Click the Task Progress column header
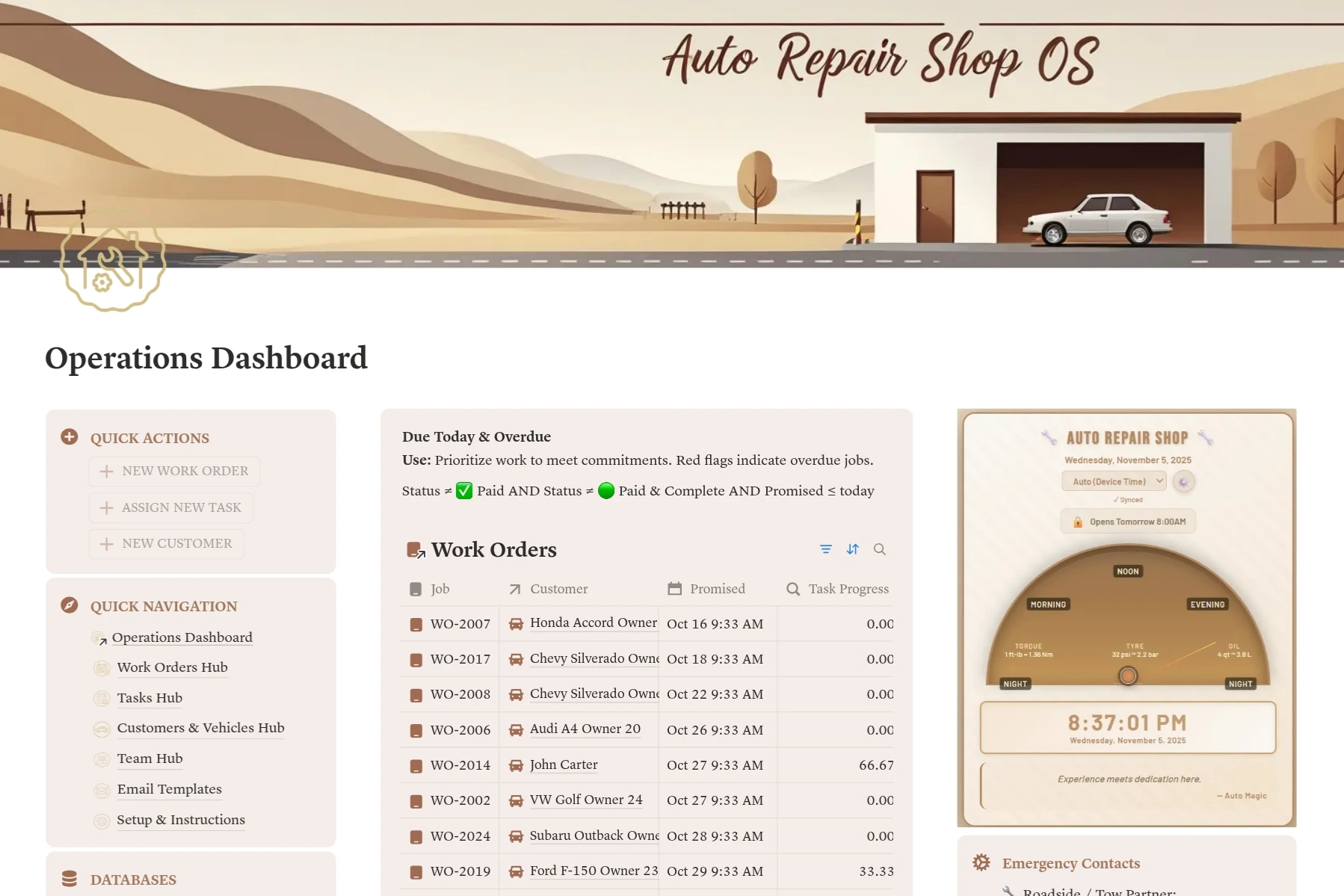1344x896 pixels. tap(848, 589)
